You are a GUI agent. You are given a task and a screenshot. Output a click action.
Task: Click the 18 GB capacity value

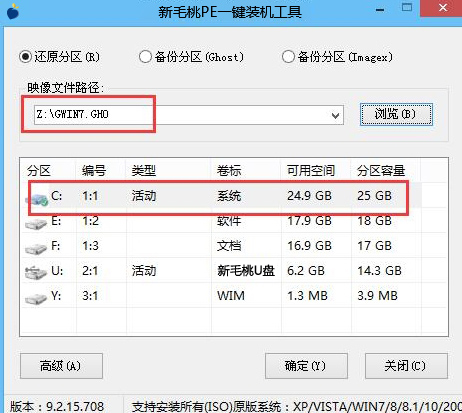pos(374,221)
